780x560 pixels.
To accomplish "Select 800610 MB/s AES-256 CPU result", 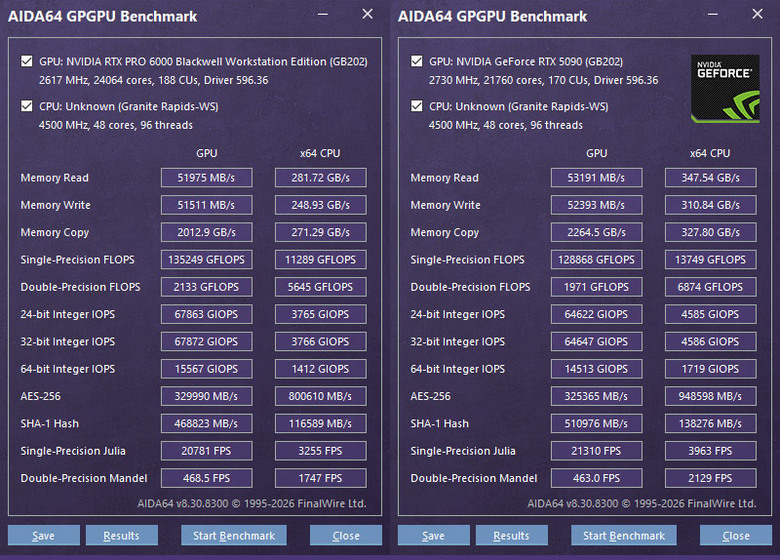I will point(320,396).
